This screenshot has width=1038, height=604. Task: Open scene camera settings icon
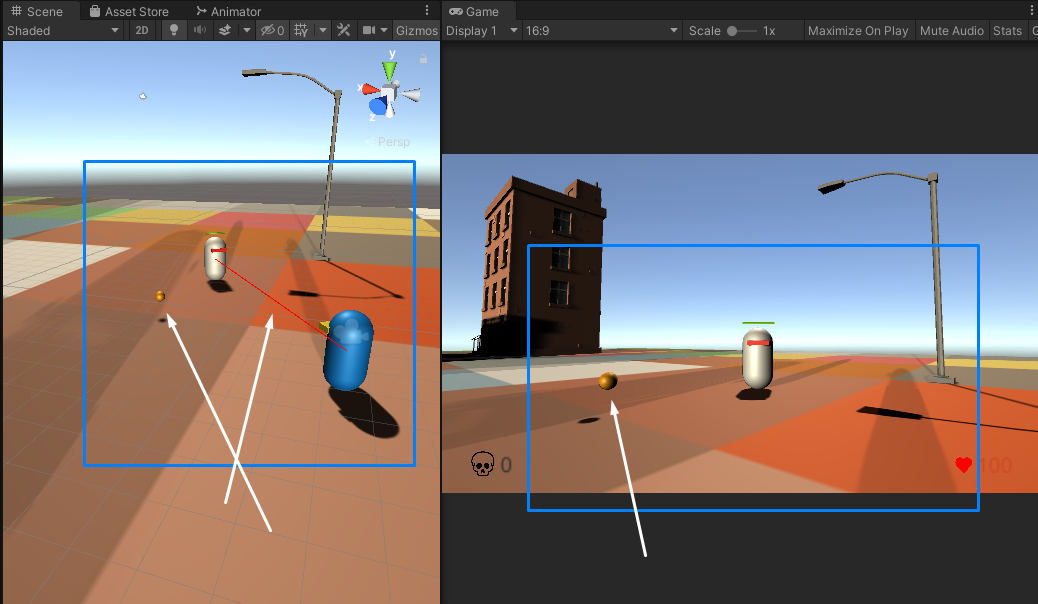coord(369,30)
